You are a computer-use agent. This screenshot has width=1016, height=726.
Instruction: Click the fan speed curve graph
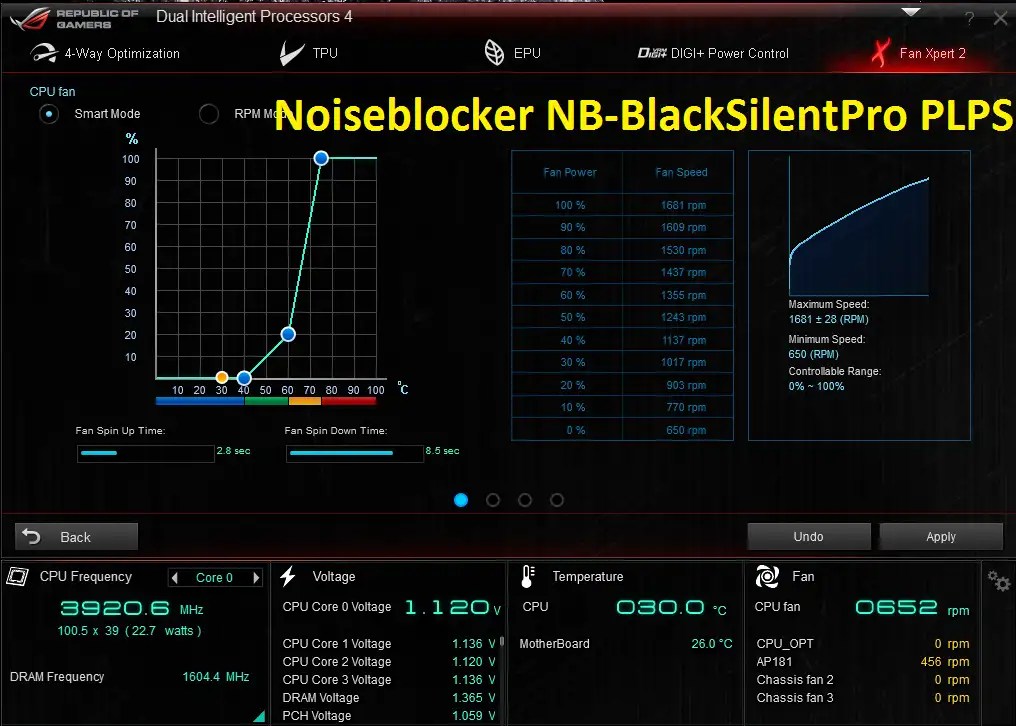click(859, 235)
